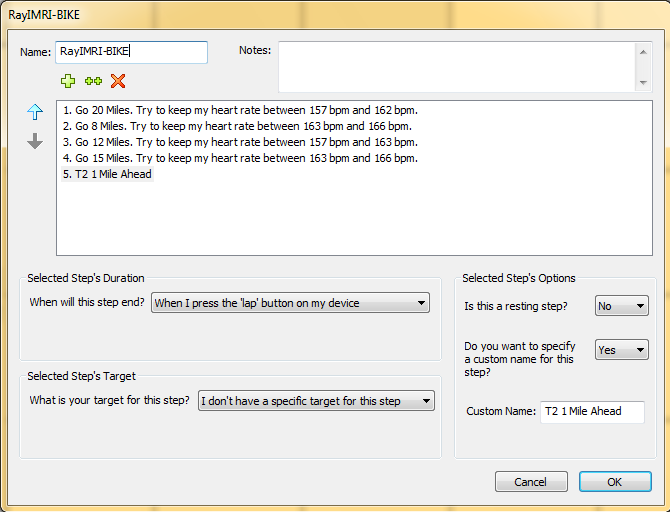Screen dimensions: 670x512
Task: Click the Notes scrollbar down arrow
Action: 643,82
